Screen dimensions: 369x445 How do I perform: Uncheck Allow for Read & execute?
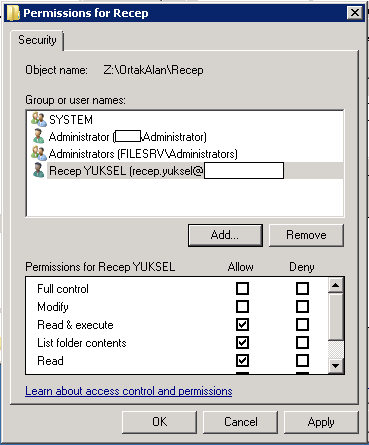(x=242, y=324)
